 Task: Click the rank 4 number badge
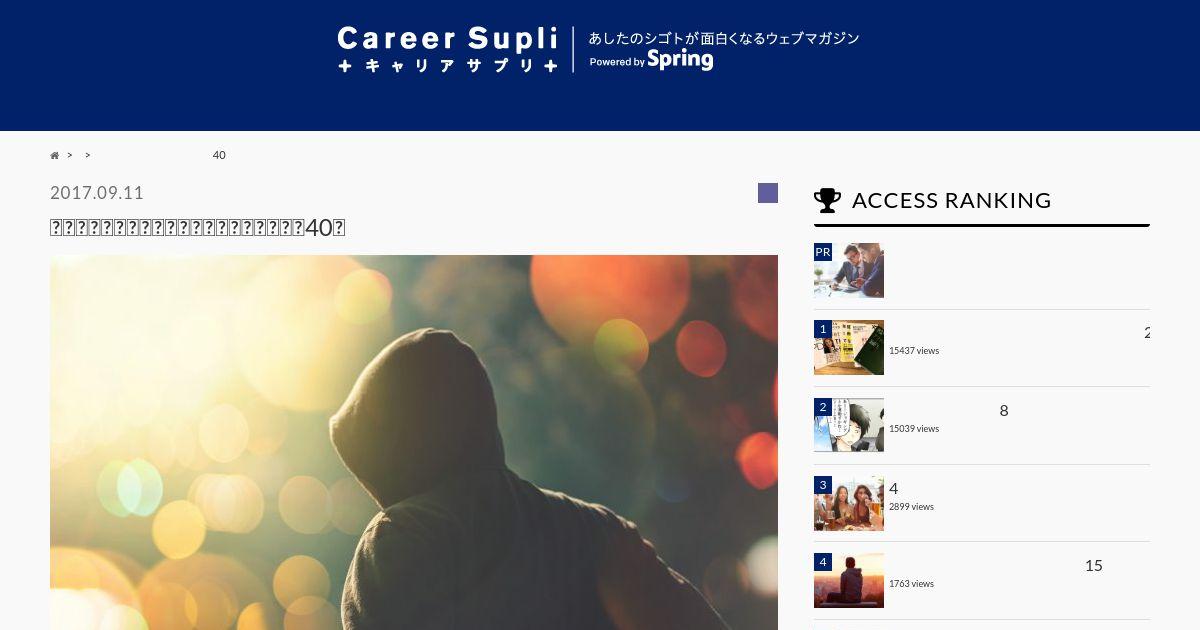click(823, 562)
